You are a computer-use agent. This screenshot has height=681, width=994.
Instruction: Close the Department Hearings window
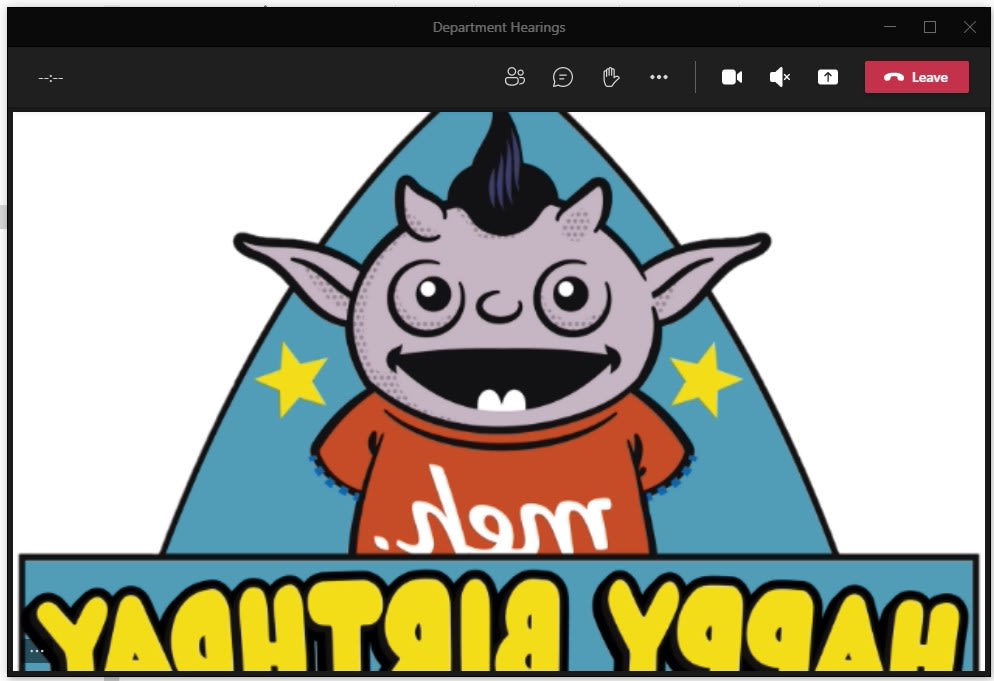click(x=969, y=27)
